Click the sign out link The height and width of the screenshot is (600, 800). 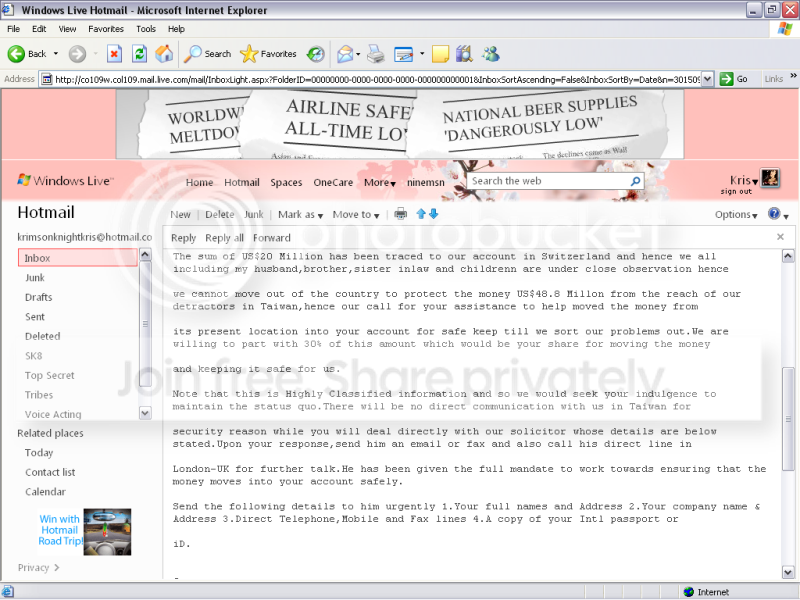pos(736,191)
